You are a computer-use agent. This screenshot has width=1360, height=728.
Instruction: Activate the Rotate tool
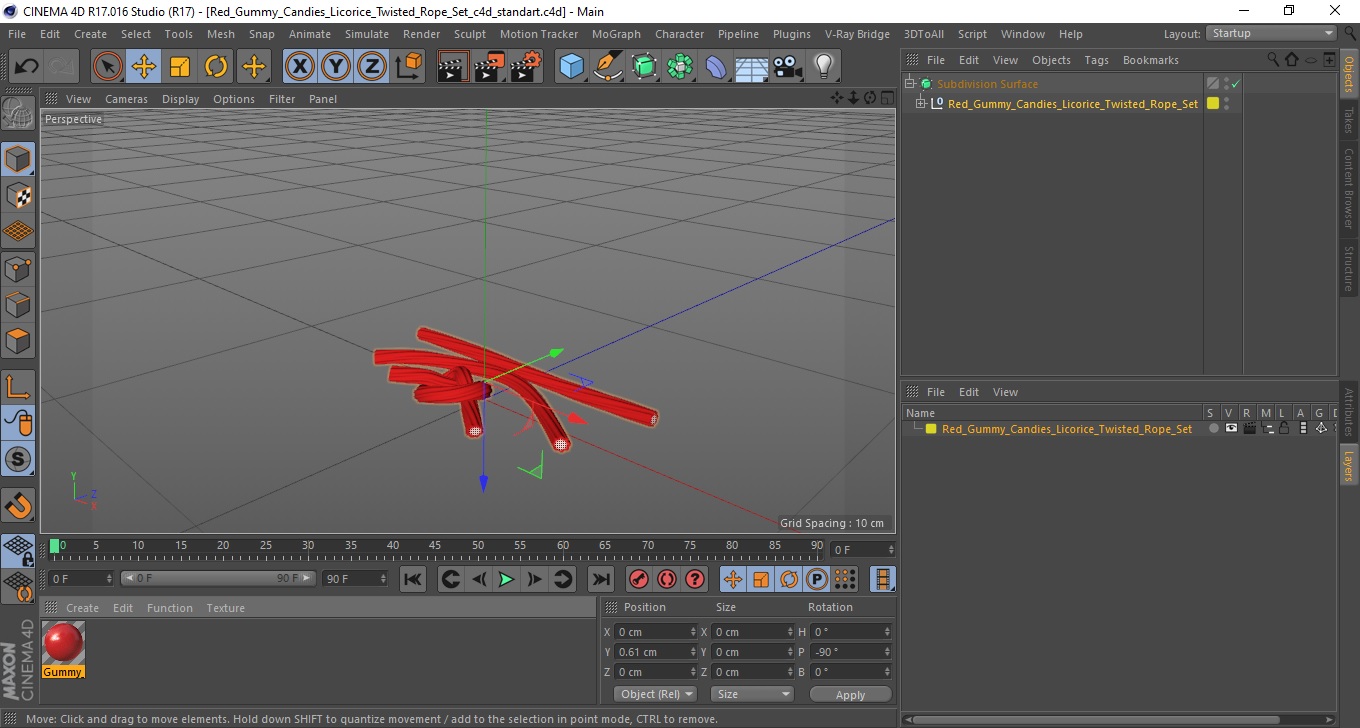[x=216, y=67]
